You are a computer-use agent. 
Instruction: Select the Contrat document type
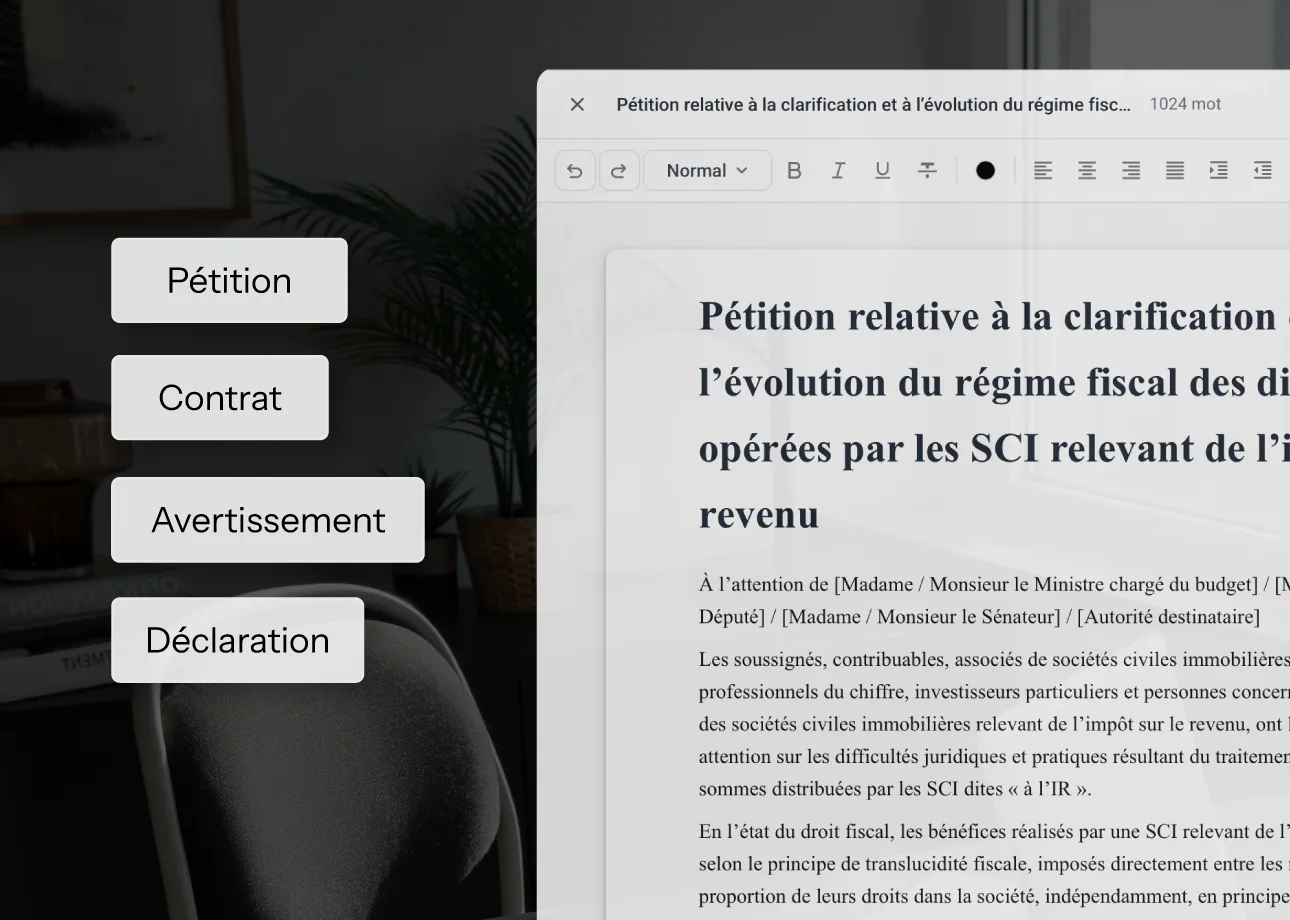[220, 397]
